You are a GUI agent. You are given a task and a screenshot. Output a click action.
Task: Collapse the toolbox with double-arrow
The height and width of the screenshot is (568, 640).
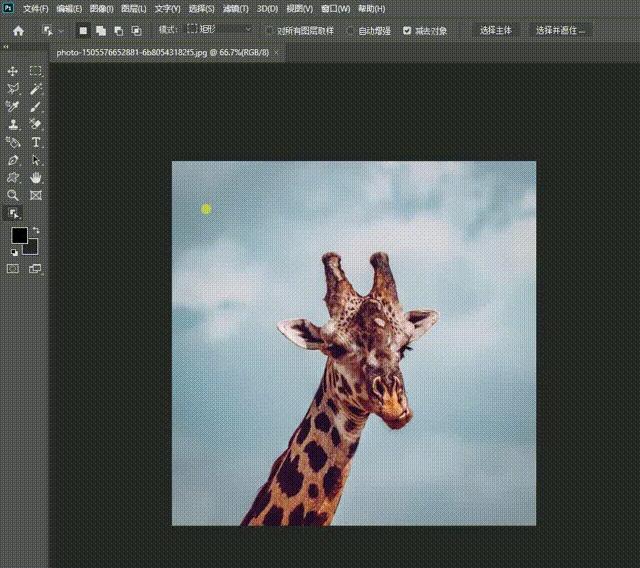point(6,47)
